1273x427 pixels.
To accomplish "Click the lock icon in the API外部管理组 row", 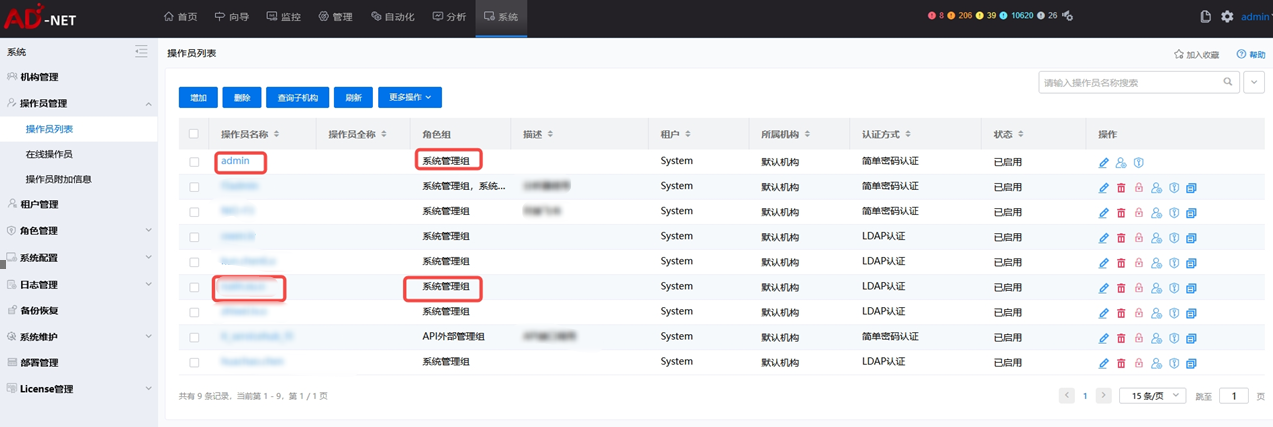I will pos(1139,338).
